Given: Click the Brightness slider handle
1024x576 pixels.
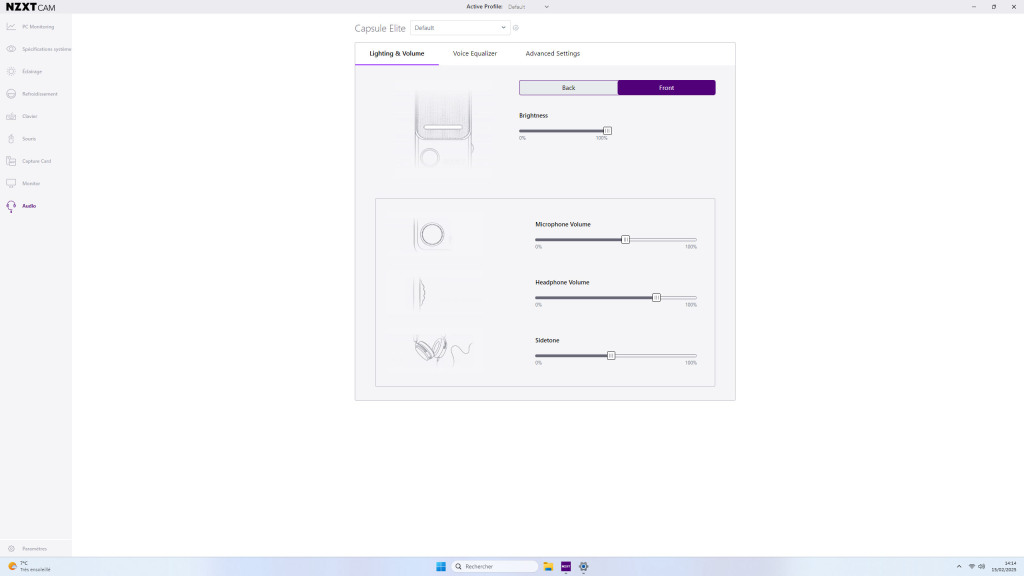Looking at the screenshot, I should (x=607, y=131).
